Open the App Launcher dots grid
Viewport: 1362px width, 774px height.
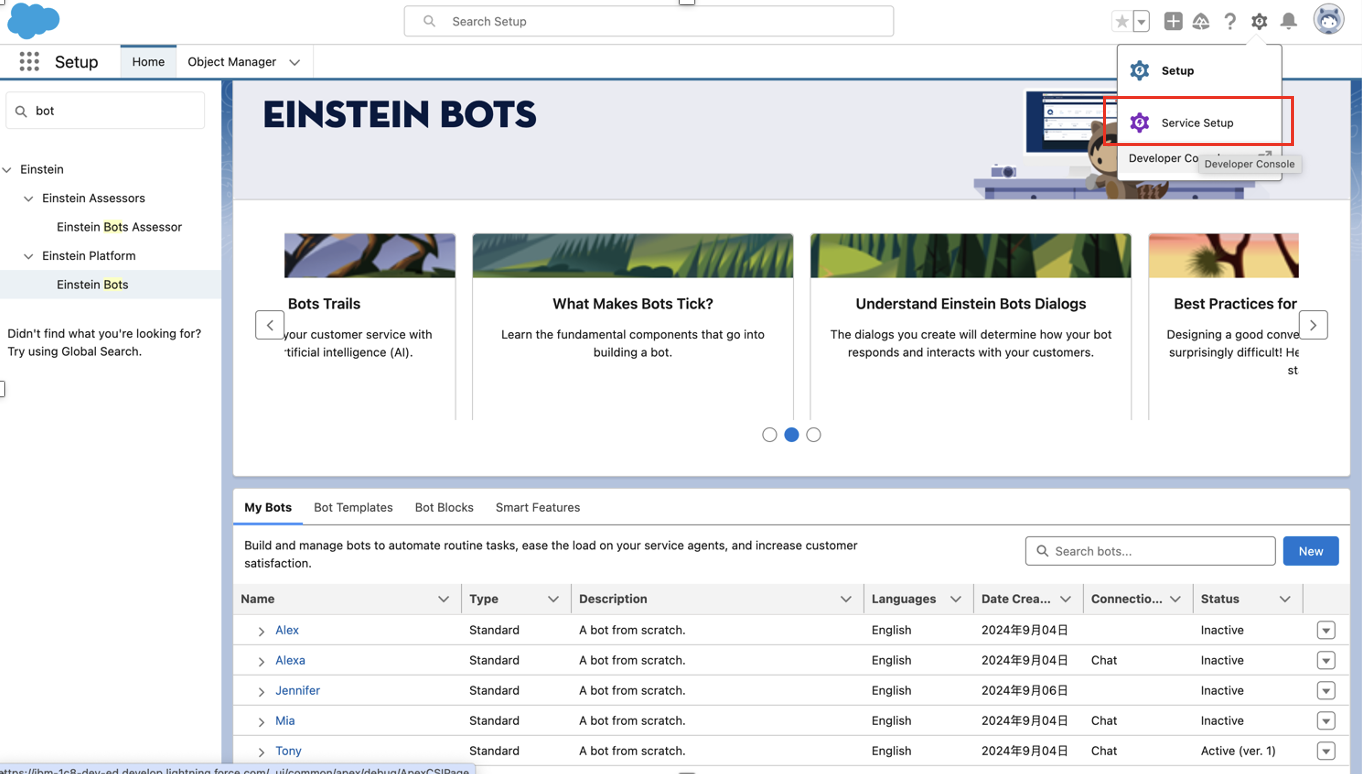point(29,62)
